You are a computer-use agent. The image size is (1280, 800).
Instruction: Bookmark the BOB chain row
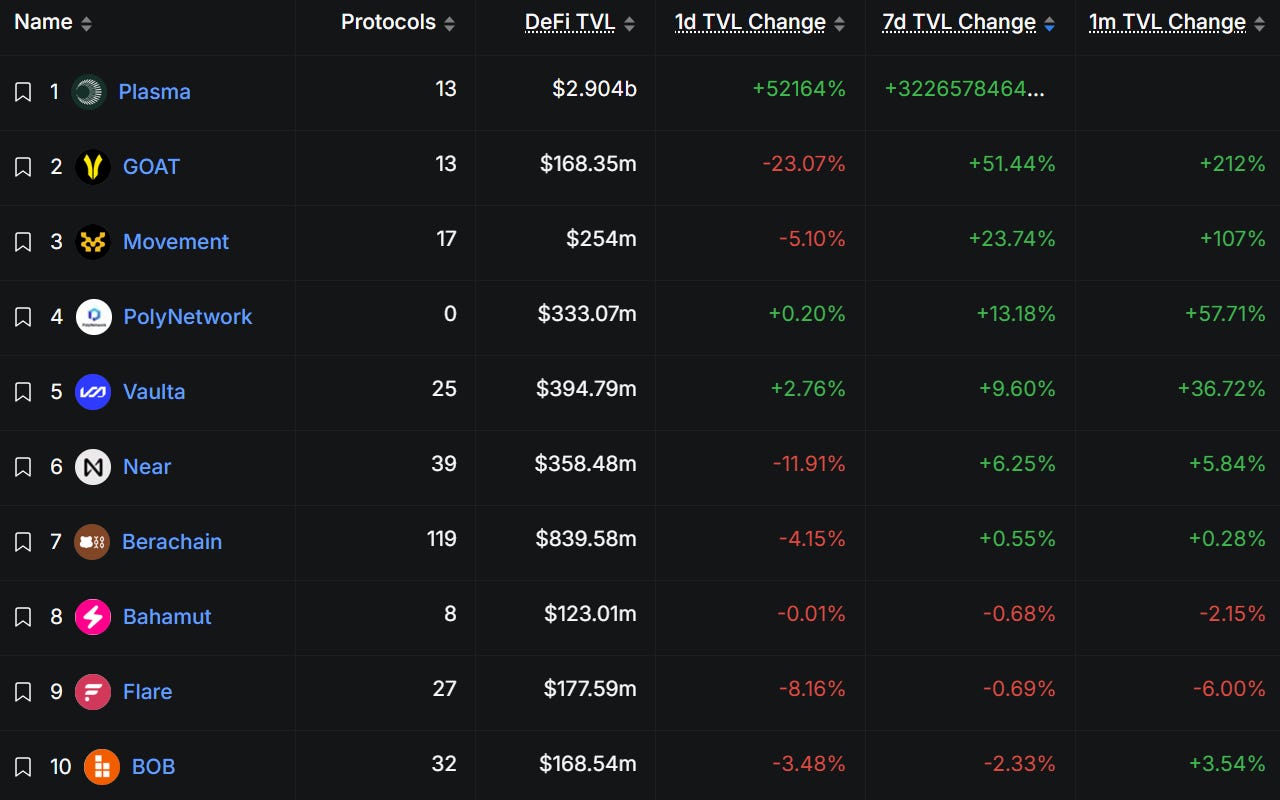coord(23,767)
